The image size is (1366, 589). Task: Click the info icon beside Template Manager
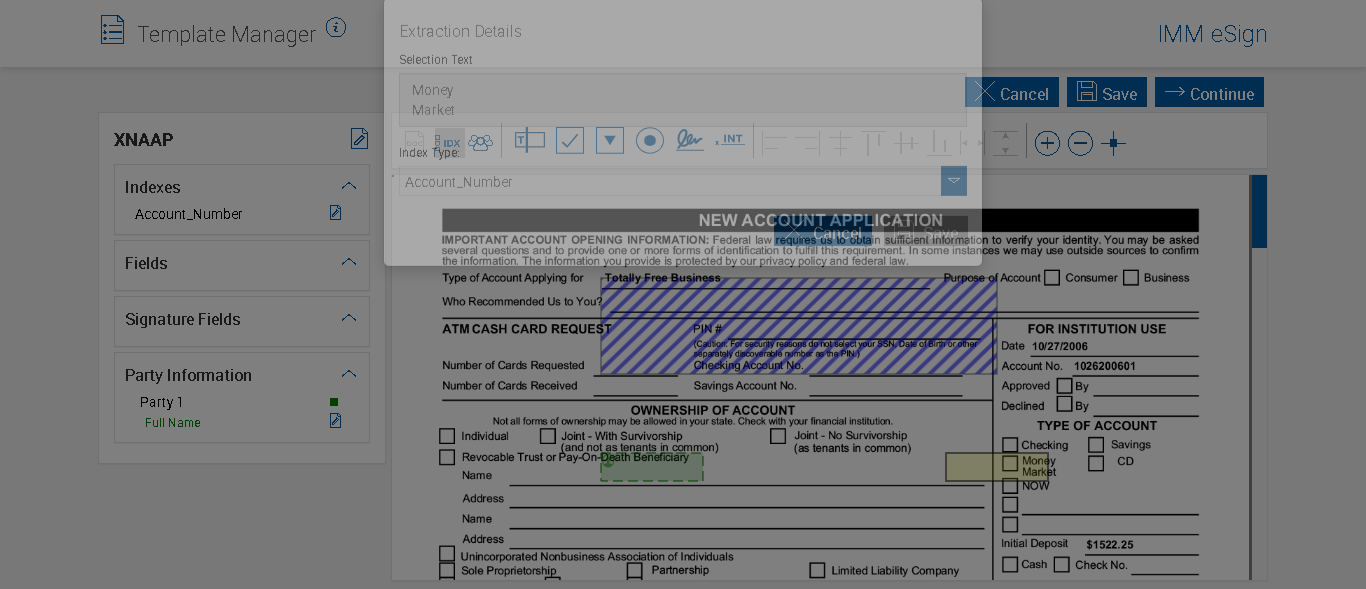[336, 28]
